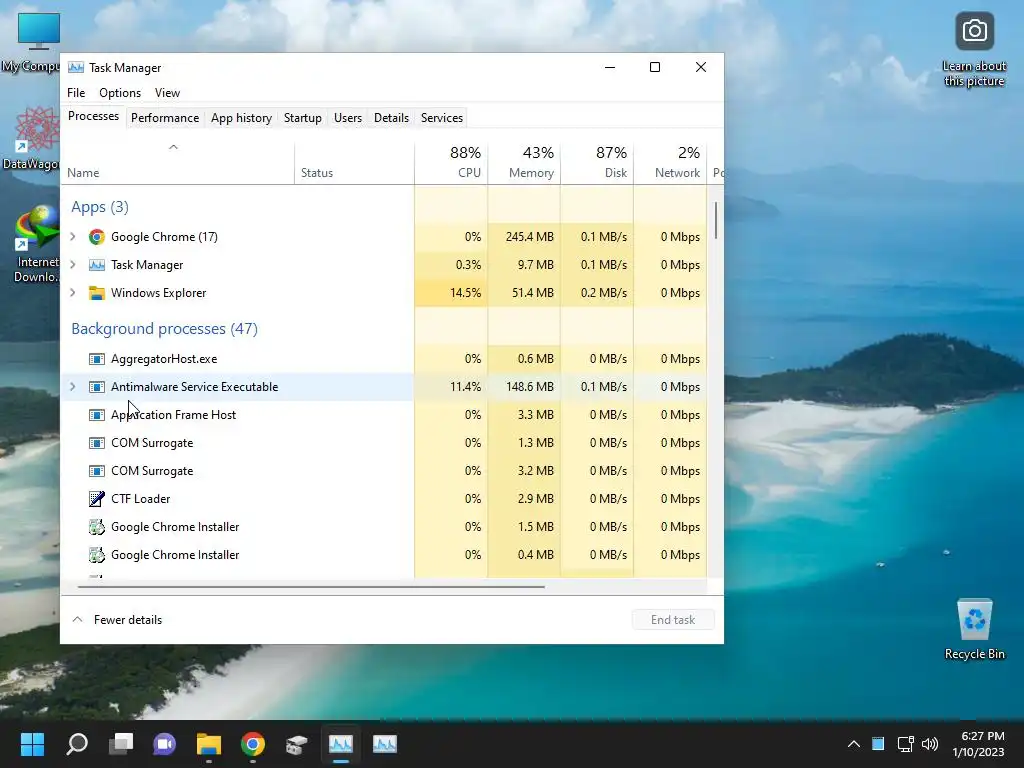Switch to the Users tab
Screen dimensions: 1024x768
coord(347,118)
